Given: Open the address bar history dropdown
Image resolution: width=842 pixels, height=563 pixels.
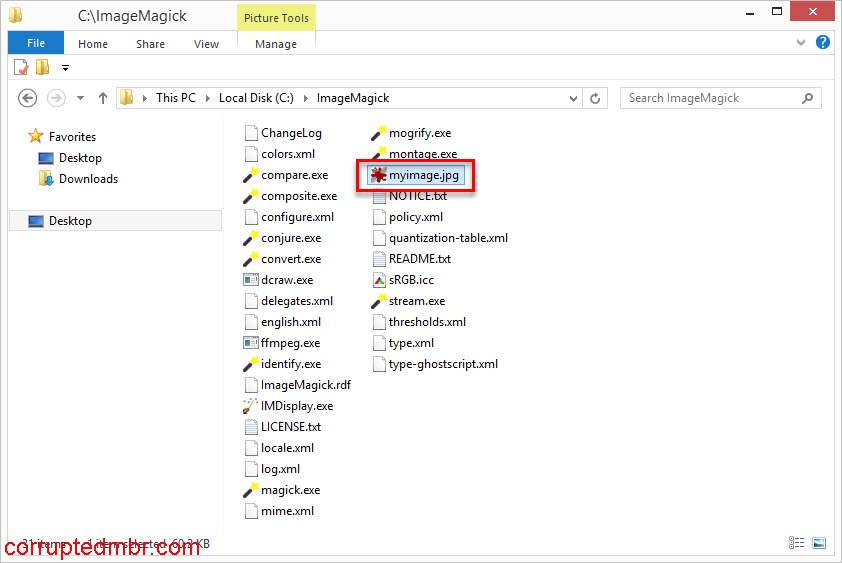Looking at the screenshot, I should click(573, 98).
